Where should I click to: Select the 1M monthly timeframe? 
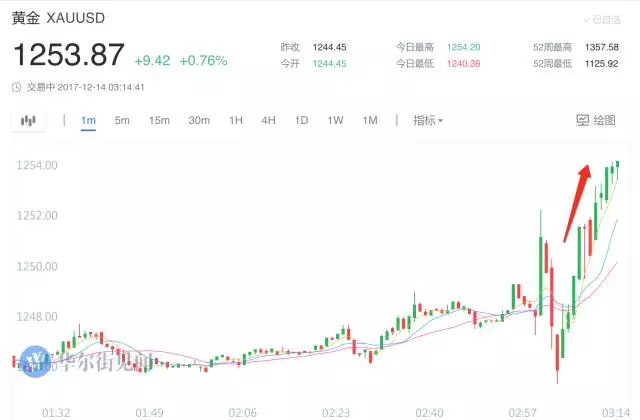click(x=370, y=121)
